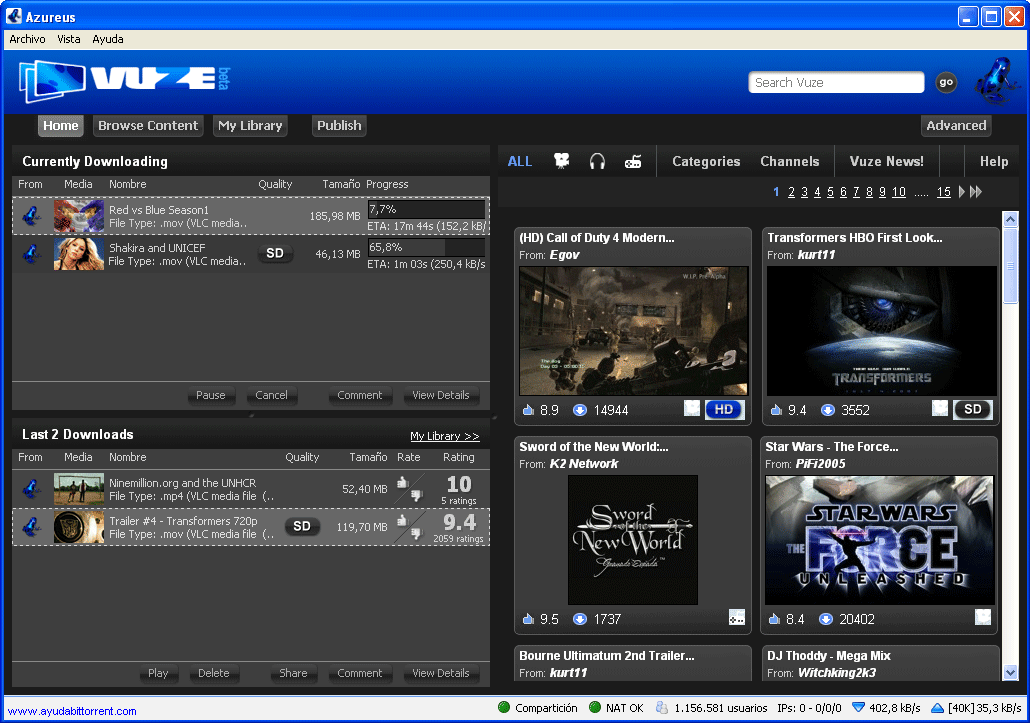Go to next page with single arrow
Image resolution: width=1030 pixels, height=723 pixels.
click(962, 192)
